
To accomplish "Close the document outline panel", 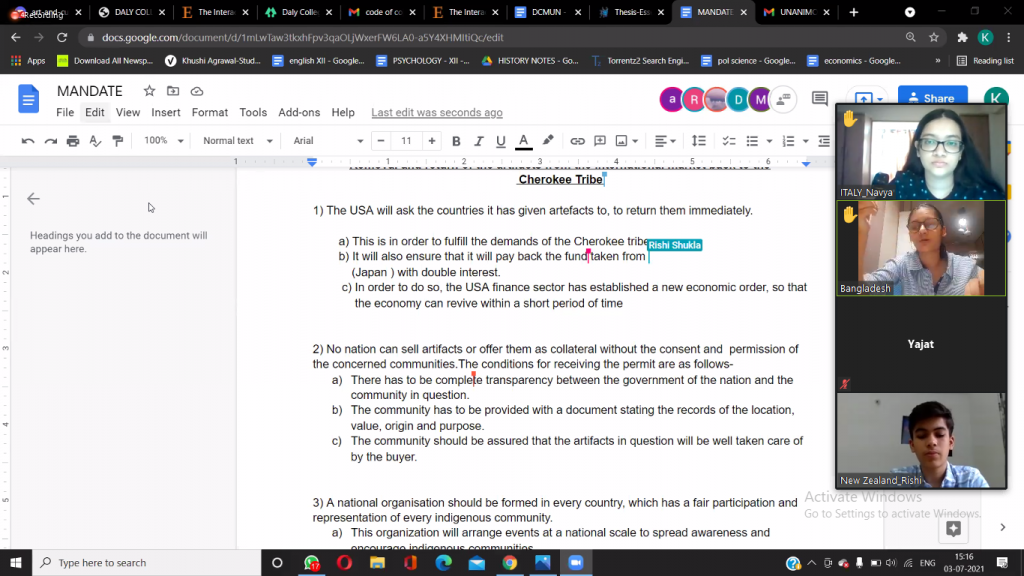I will point(33,199).
